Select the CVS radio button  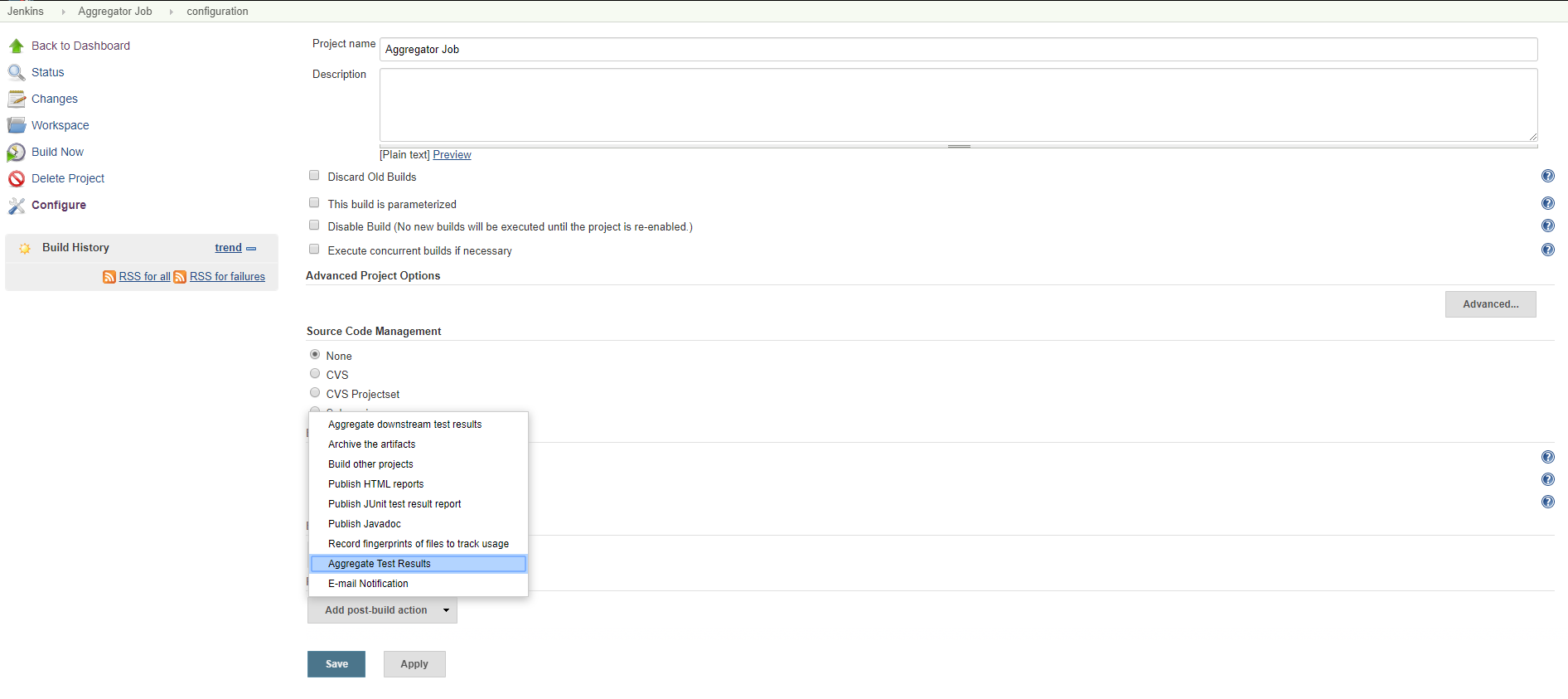(315, 374)
